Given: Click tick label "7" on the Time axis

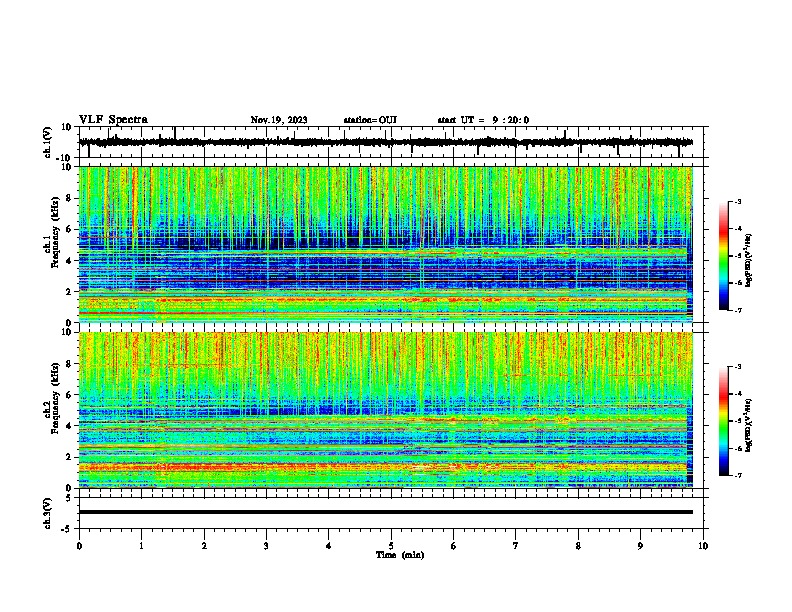Looking at the screenshot, I should 516,546.
